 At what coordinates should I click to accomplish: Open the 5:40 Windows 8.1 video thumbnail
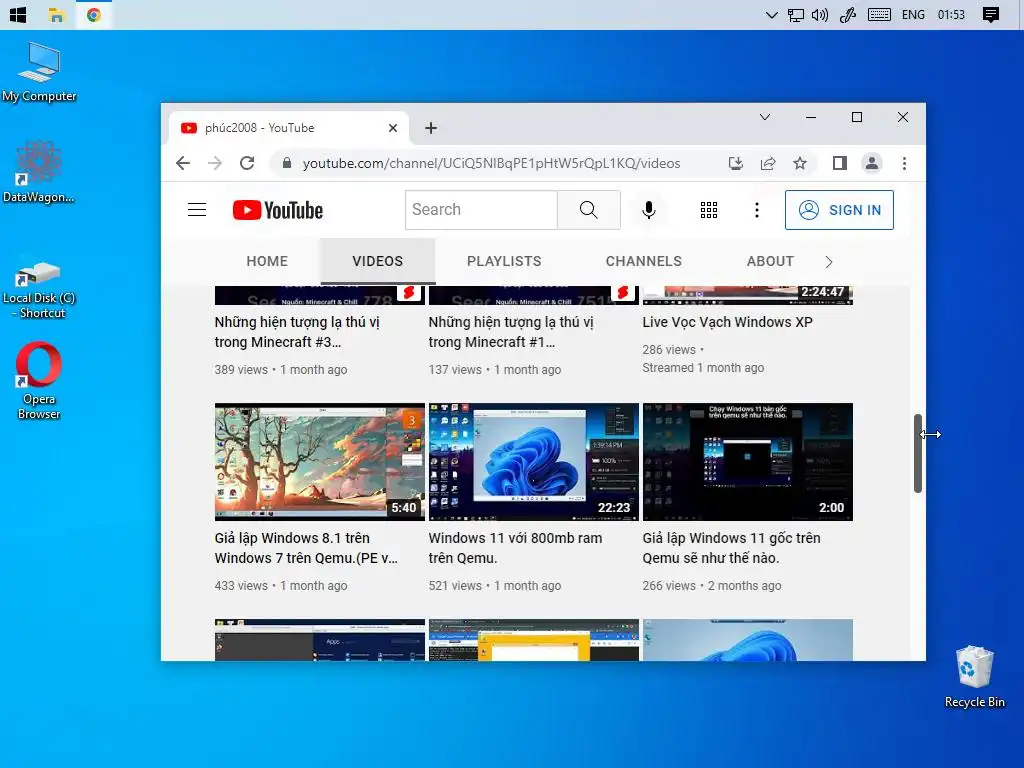click(x=320, y=462)
